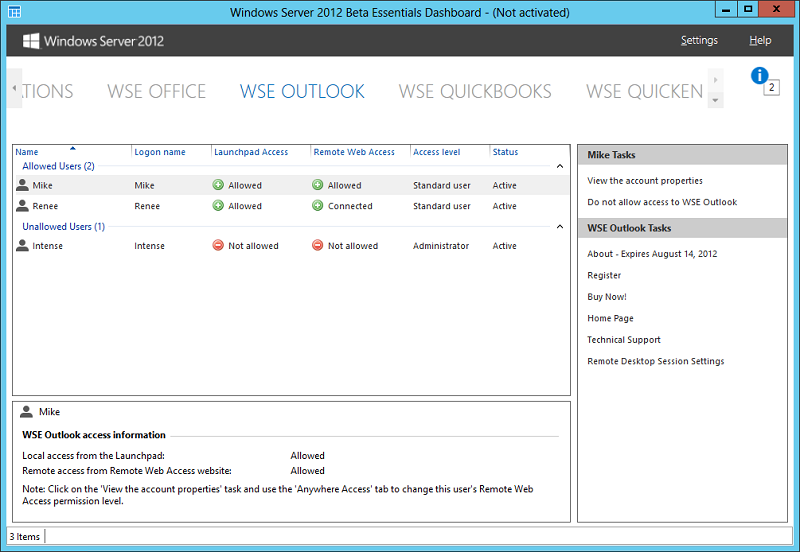Click Renee's user avatar icon
The width and height of the screenshot is (800, 552).
22,206
